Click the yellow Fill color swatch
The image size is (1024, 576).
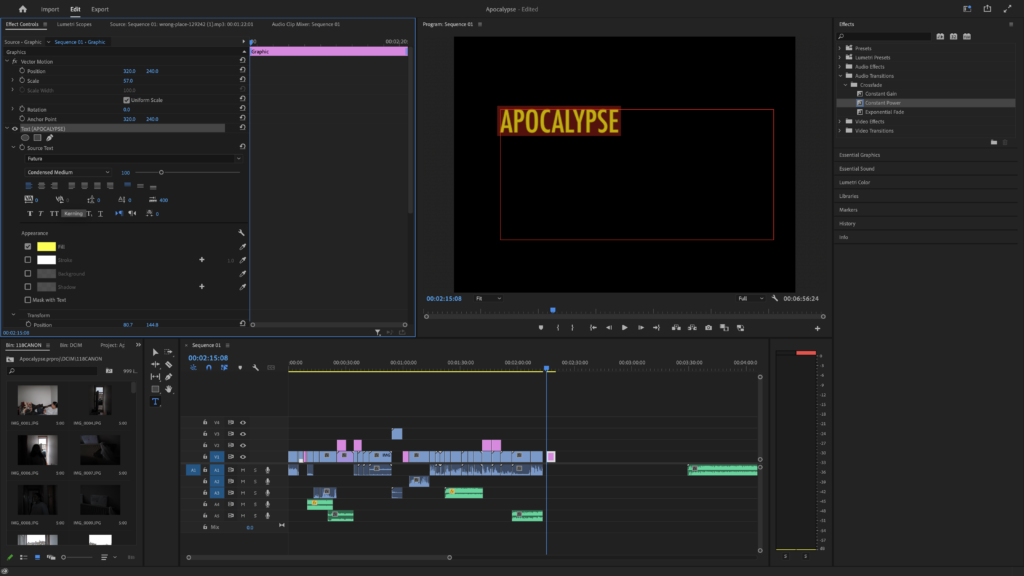point(46,246)
